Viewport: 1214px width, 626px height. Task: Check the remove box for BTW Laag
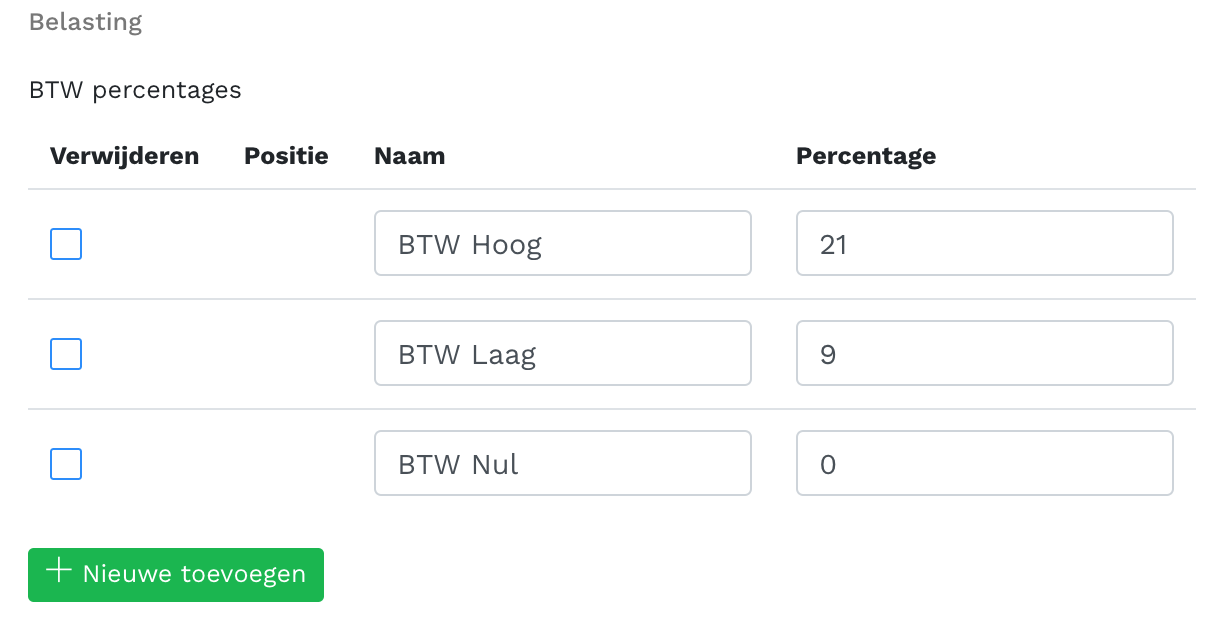click(66, 354)
